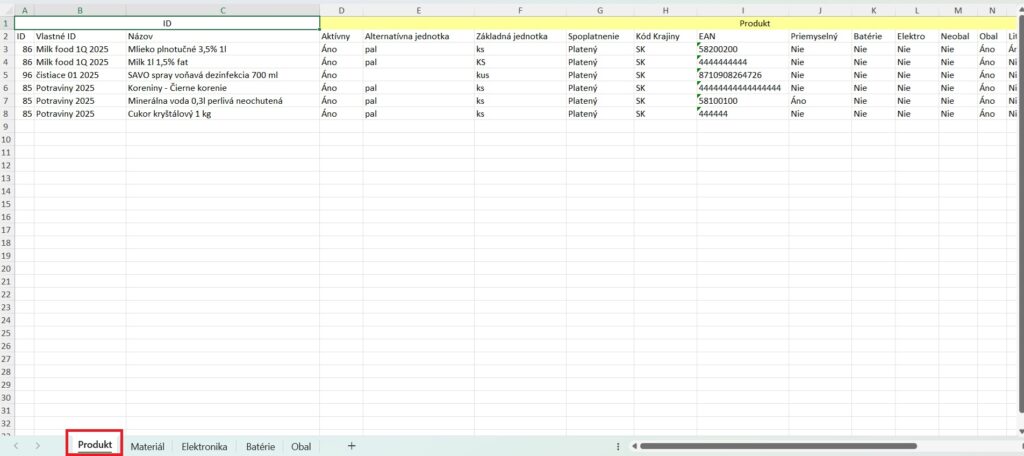
Task: Select the Základná jednotka column heading cell
Action: (x=519, y=36)
